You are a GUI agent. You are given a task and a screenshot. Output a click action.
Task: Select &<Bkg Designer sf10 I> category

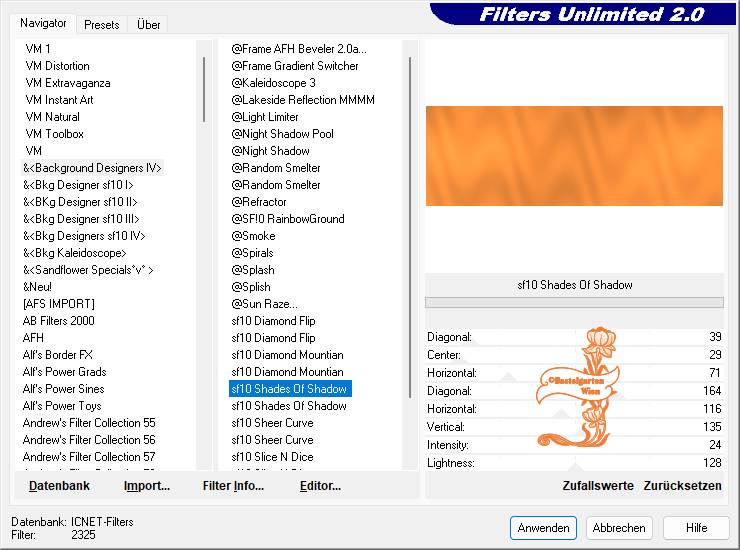(x=78, y=185)
